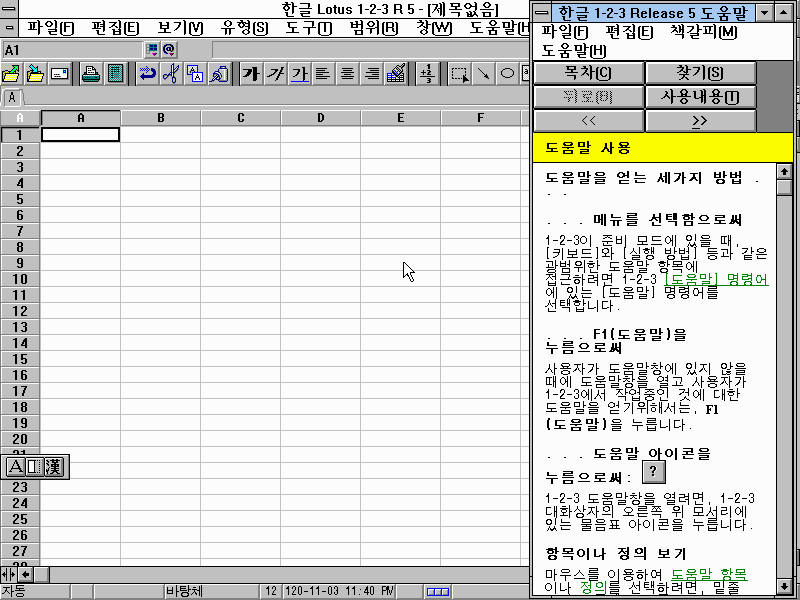This screenshot has width=800, height=600.
Task: Click the Undo arrow icon
Action: pyautogui.click(x=147, y=74)
